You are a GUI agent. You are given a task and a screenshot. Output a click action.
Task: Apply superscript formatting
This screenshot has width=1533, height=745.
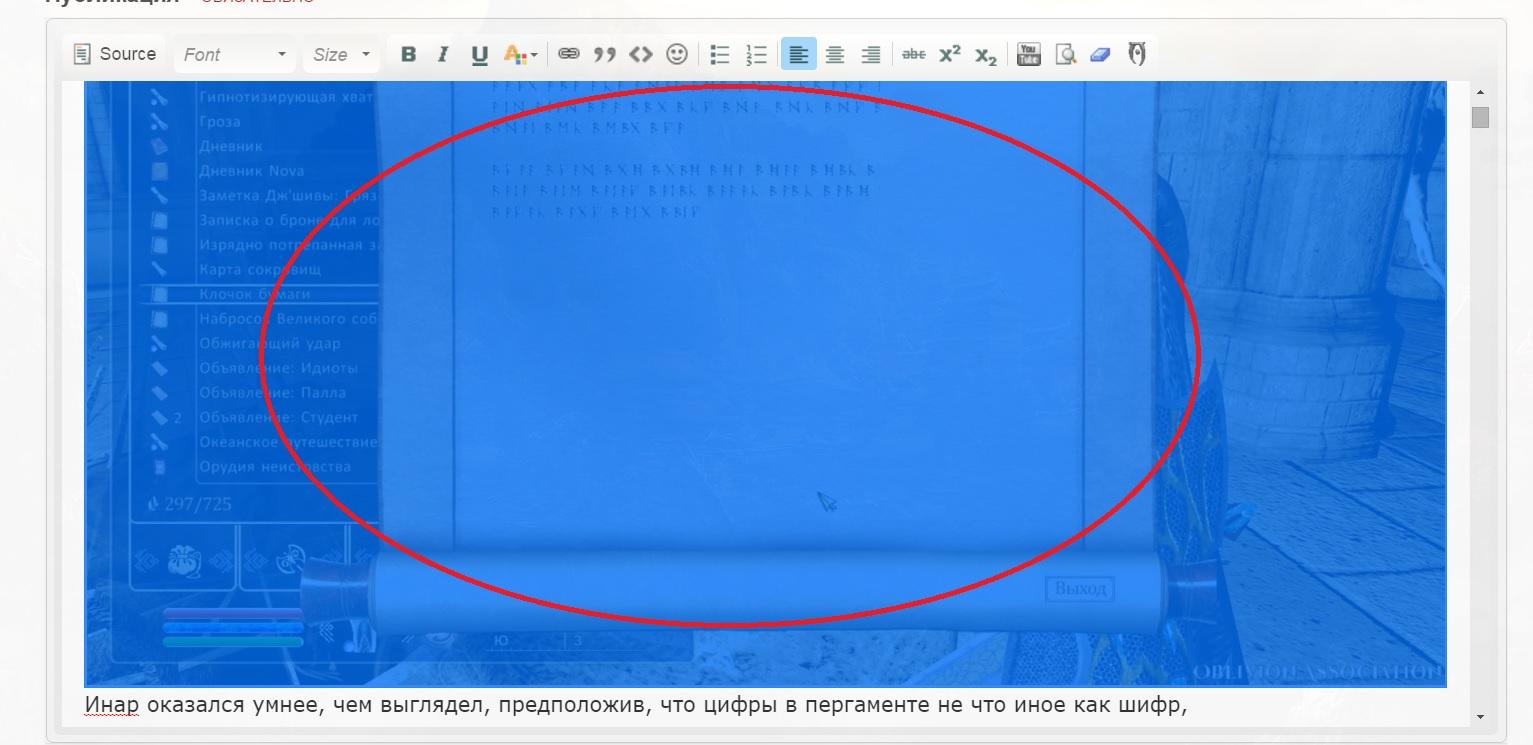pyautogui.click(x=949, y=55)
